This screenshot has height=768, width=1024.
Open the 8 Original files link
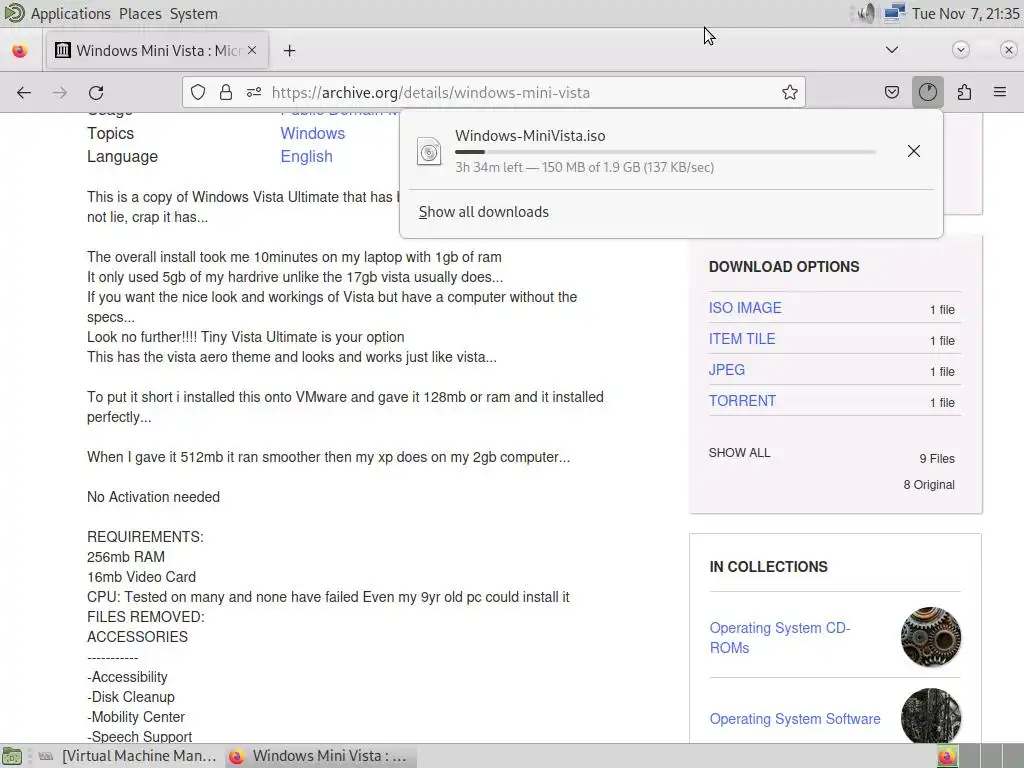coord(929,485)
